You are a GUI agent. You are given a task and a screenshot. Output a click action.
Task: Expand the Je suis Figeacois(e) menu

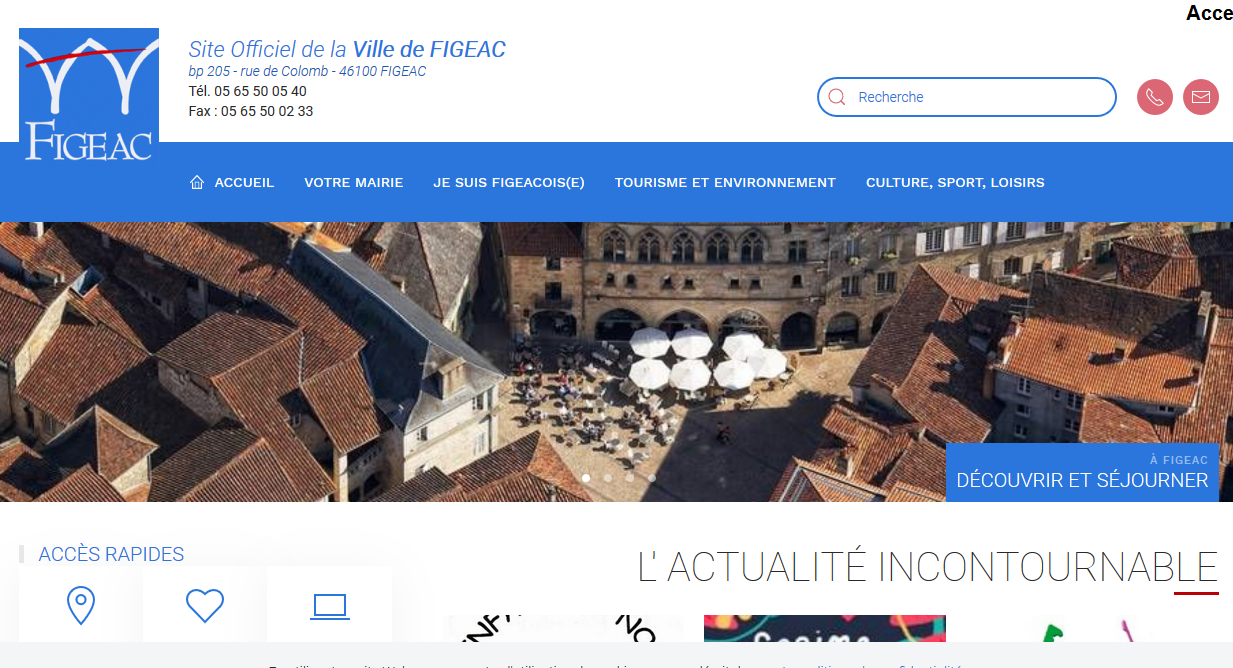pyautogui.click(x=508, y=182)
